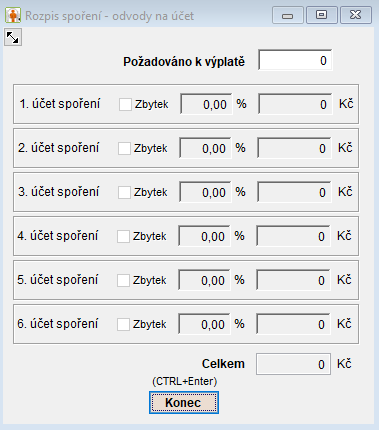379x430 pixels.
Task: Focus Kč amount field of 4. účet spoření
Action: pos(293,236)
